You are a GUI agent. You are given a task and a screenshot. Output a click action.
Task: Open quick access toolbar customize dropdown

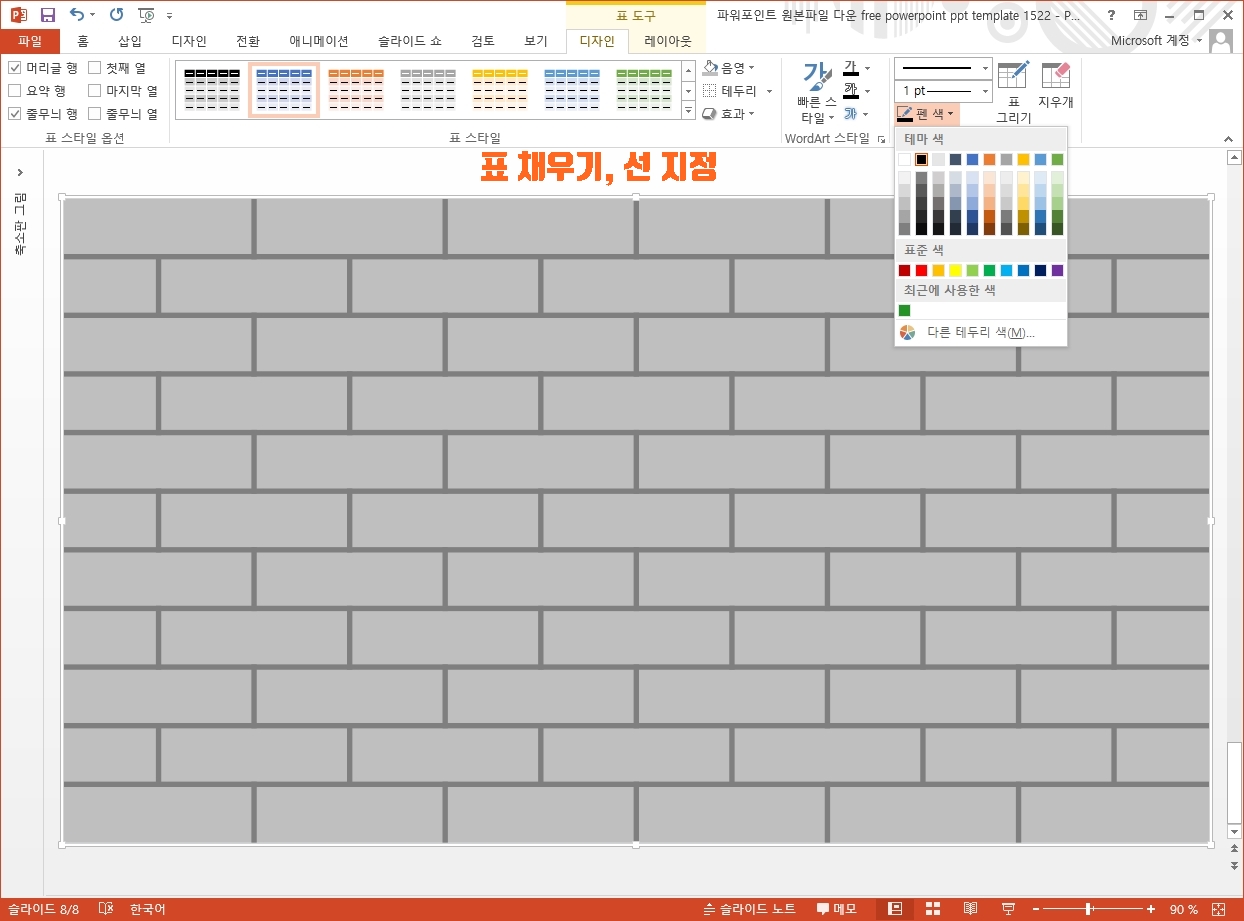coord(169,16)
